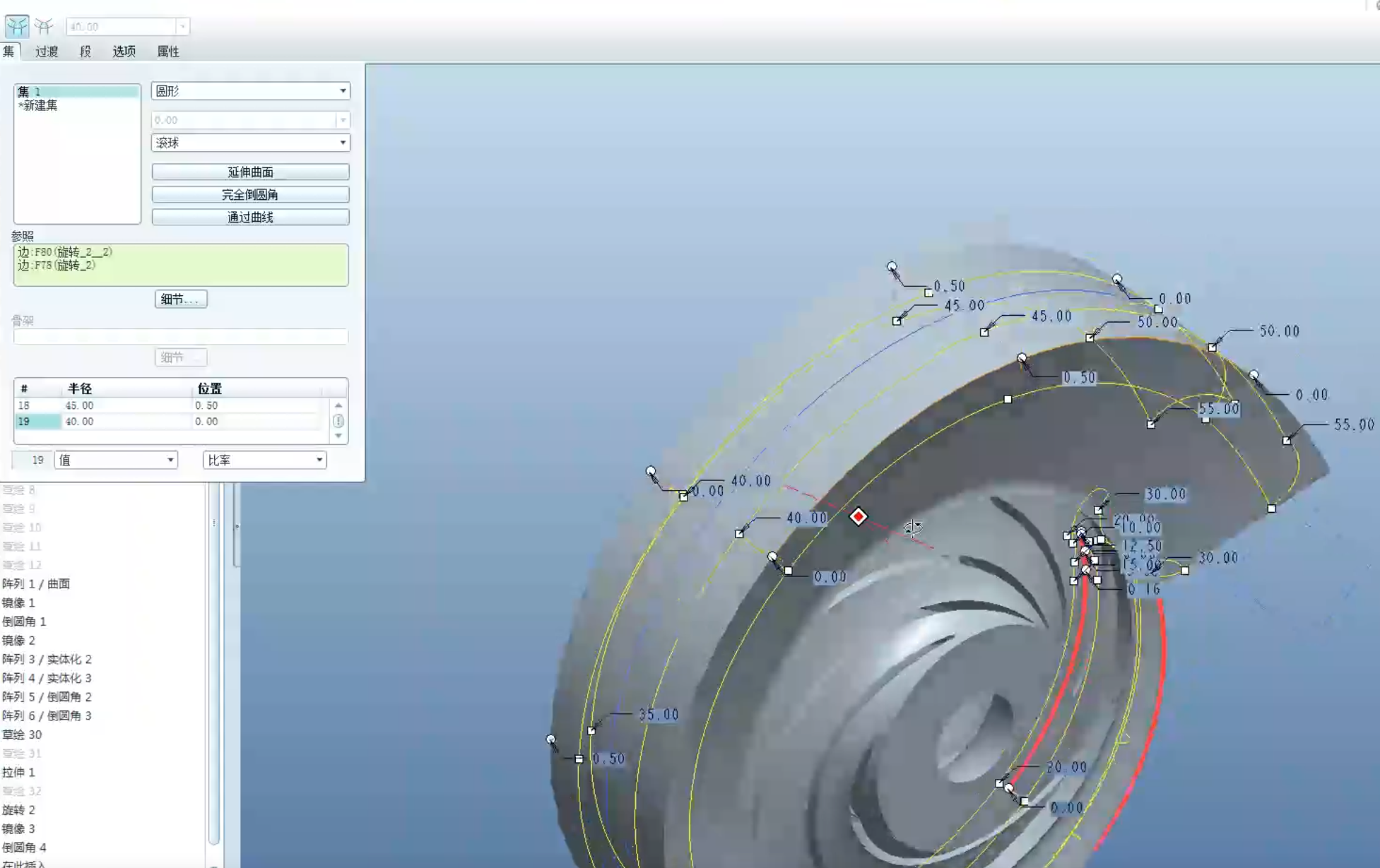This screenshot has width=1380, height=868.
Task: Open the 滚球 creation method dropdown
Action: (x=250, y=143)
